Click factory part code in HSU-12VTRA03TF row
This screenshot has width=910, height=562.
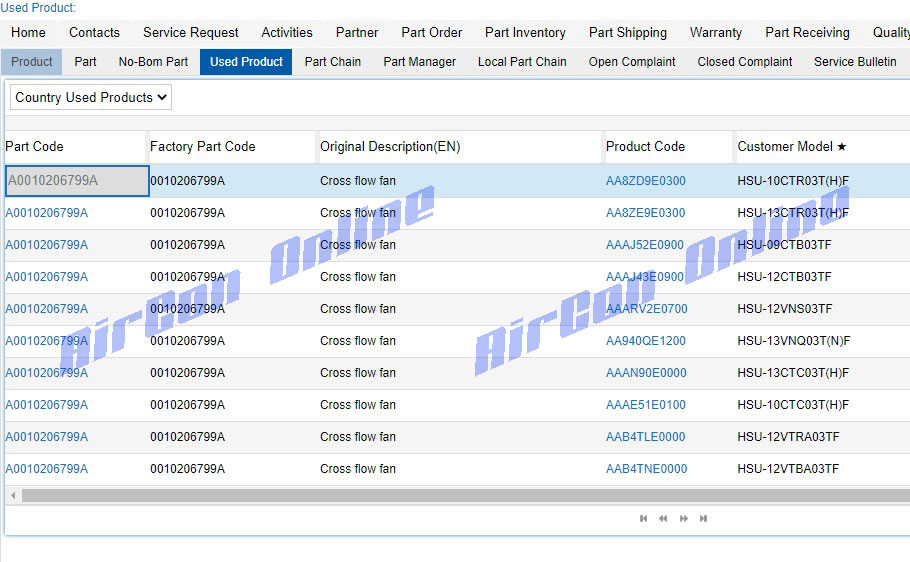187,436
